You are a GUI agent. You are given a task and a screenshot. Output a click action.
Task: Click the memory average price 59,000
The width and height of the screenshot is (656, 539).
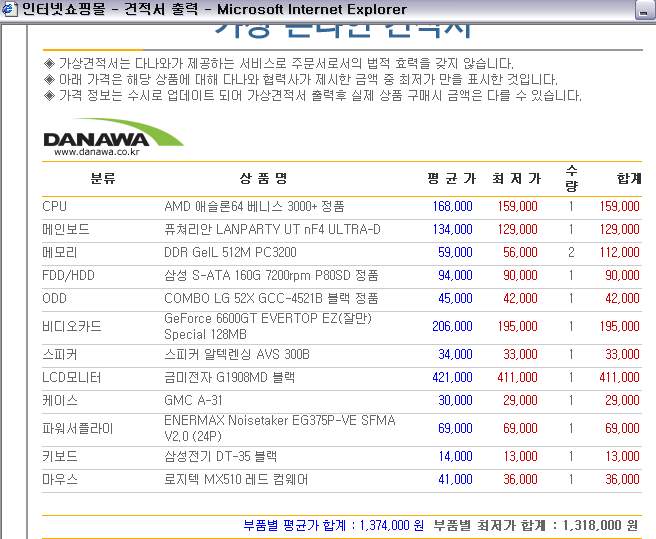pos(455,252)
